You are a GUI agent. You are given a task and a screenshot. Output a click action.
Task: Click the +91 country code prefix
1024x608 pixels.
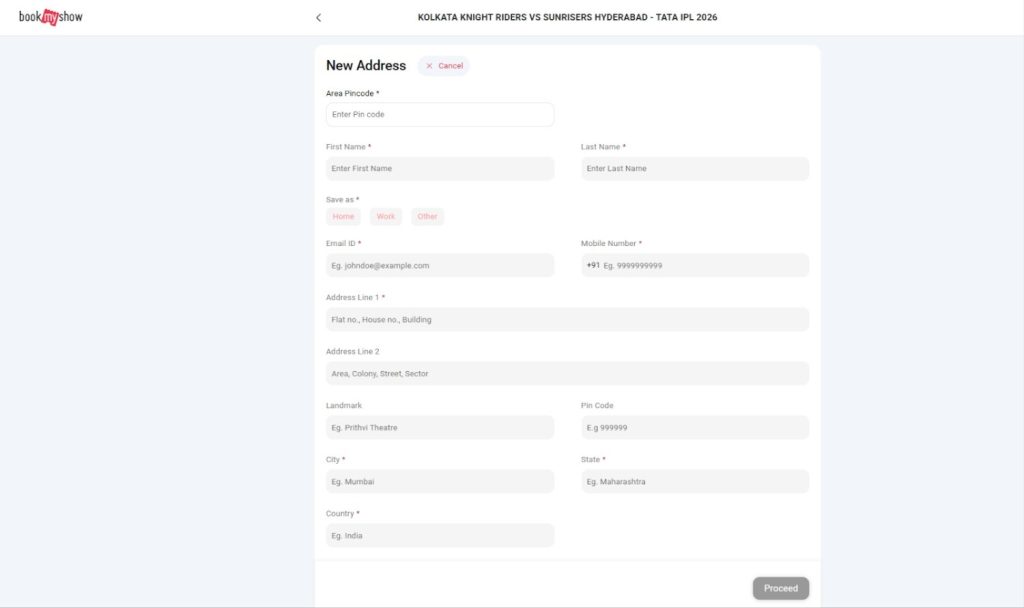coord(593,265)
